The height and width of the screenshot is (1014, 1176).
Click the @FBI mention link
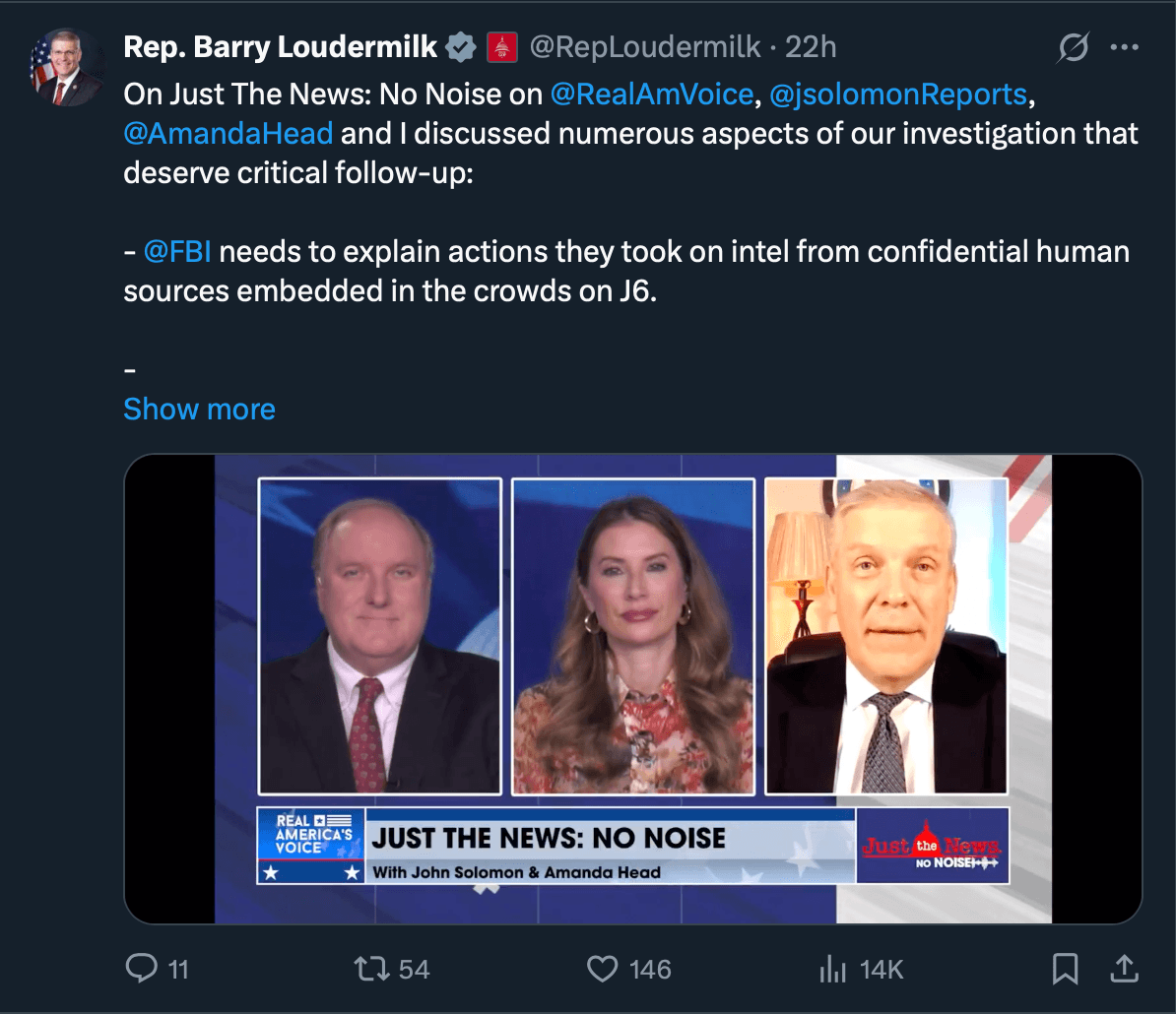[x=177, y=251]
